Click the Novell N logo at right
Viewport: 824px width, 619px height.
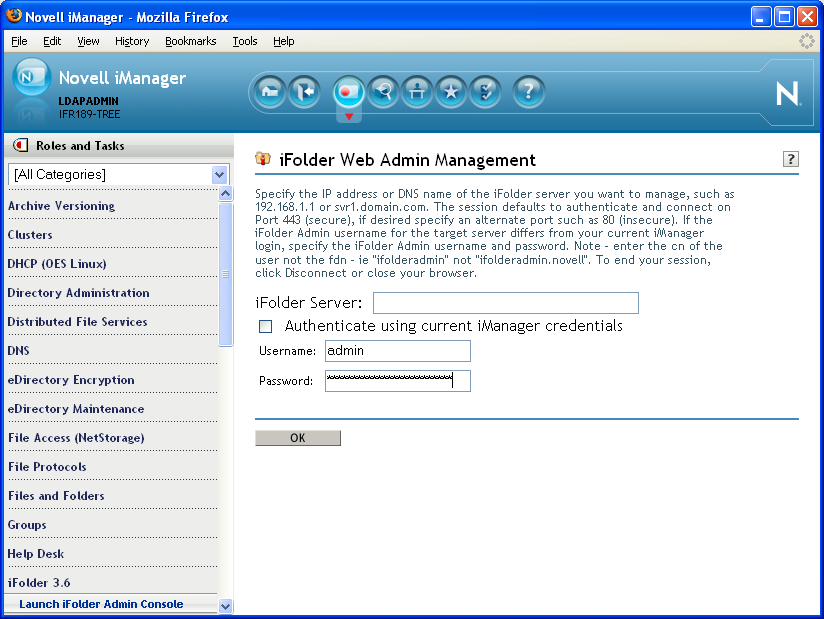788,94
